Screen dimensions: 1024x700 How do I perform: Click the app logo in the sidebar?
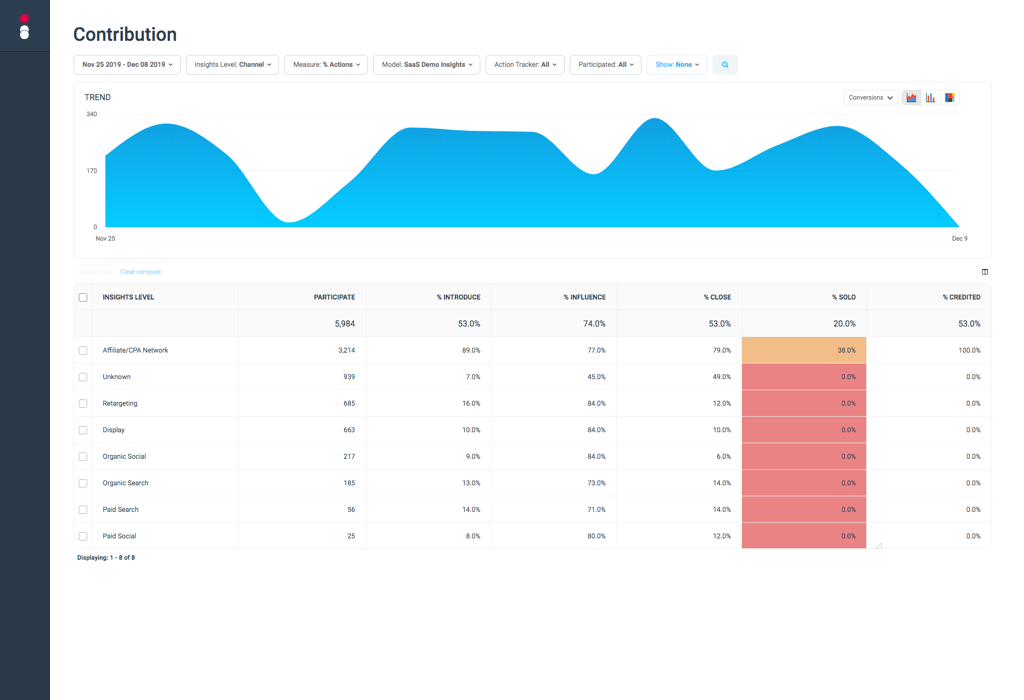(24, 25)
